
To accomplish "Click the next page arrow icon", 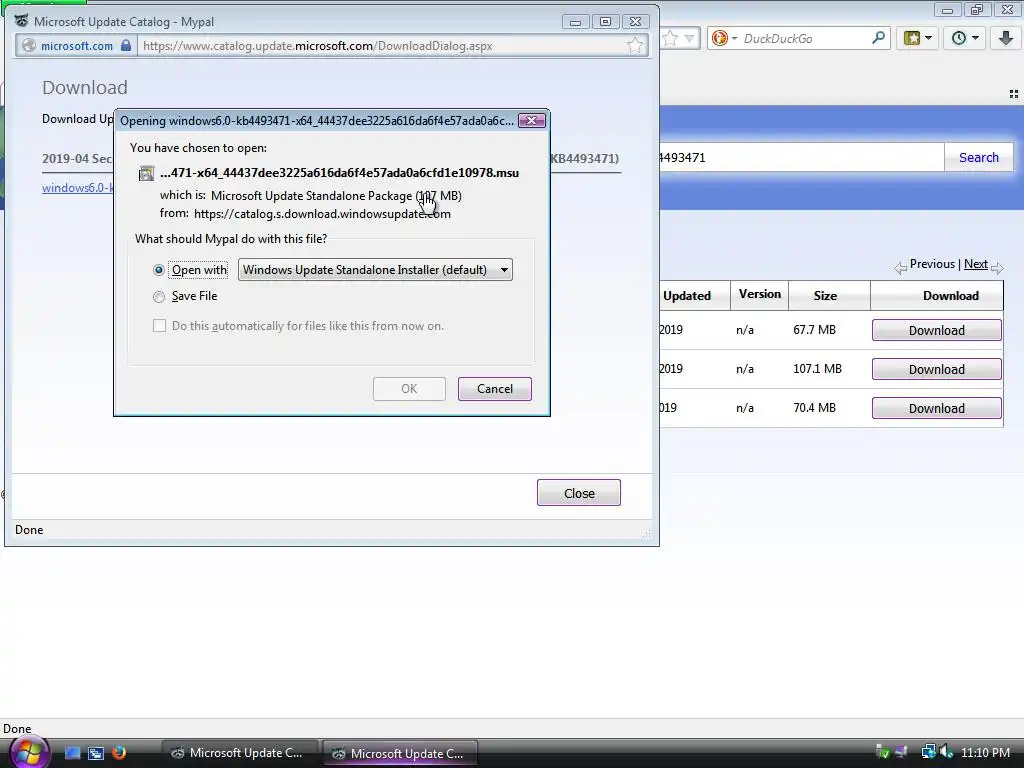I will tap(997, 268).
